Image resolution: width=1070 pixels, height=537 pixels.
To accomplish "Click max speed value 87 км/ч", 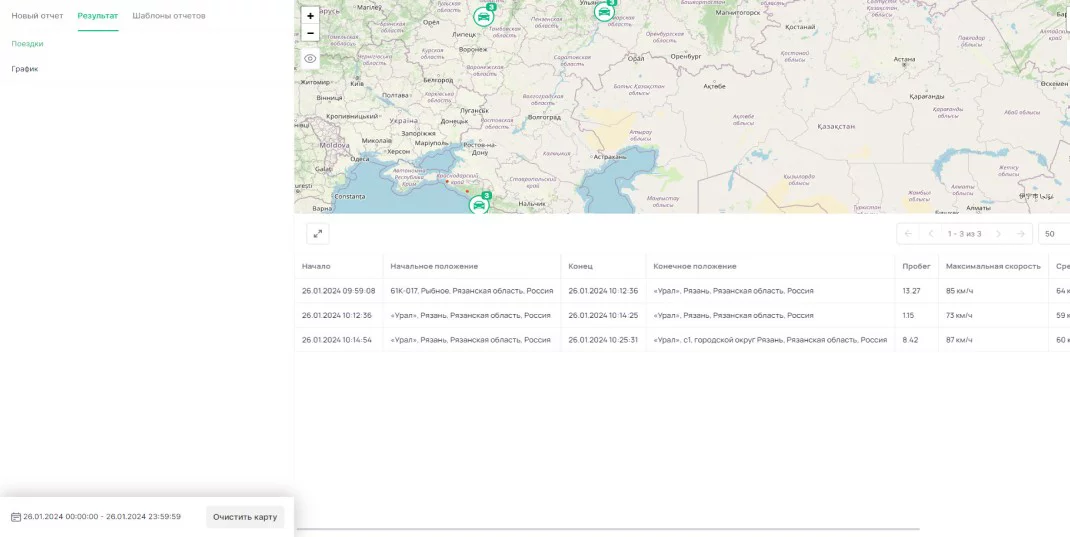I will [x=959, y=340].
